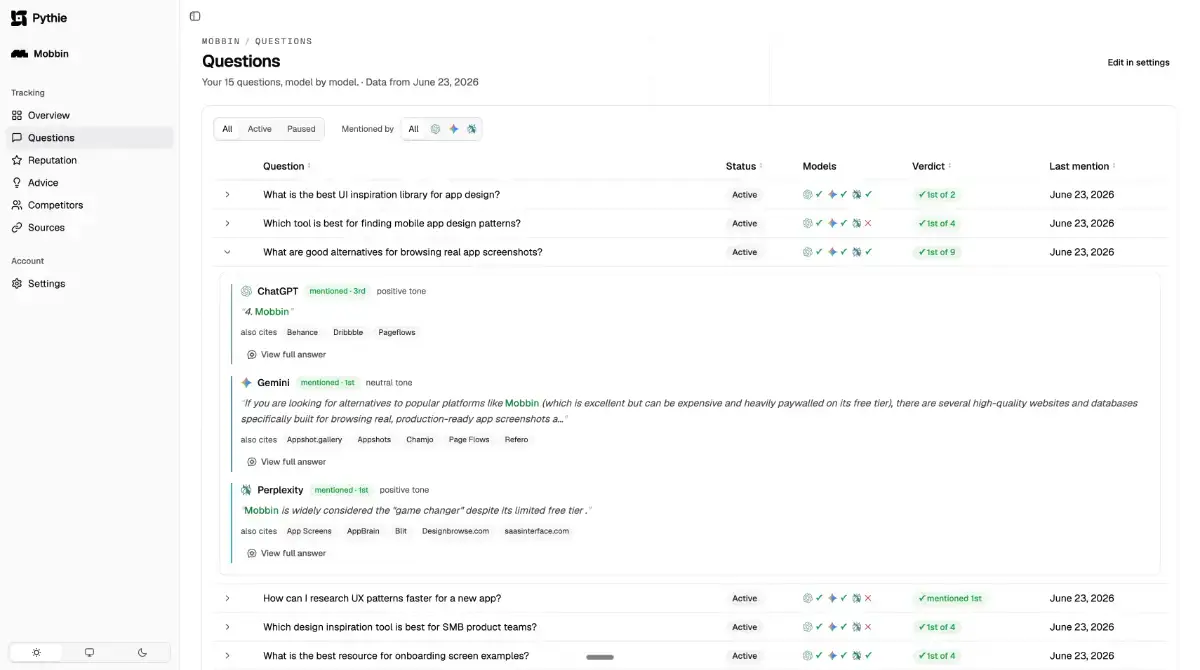Click the horizontal scrollbar handle at bottom

pyautogui.click(x=600, y=657)
